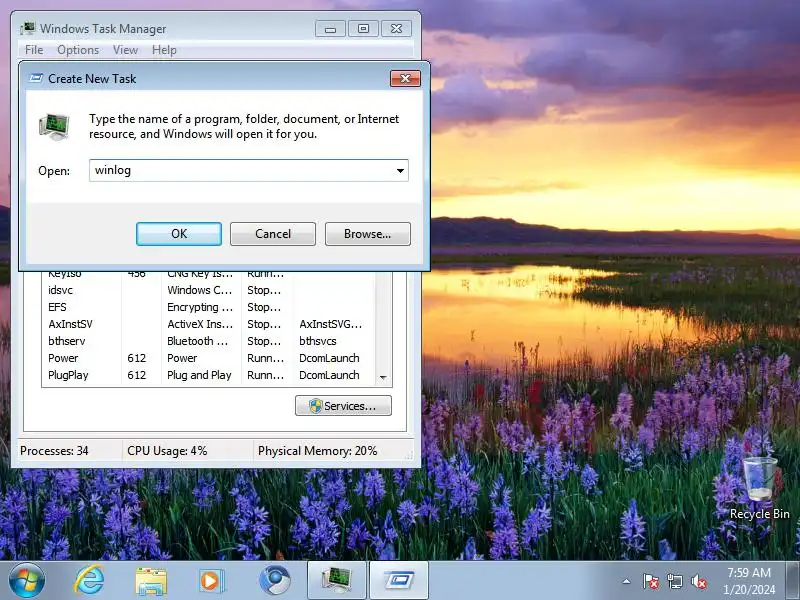Select the bthserv service row
Screen dimensions: 800x600
click(208, 341)
